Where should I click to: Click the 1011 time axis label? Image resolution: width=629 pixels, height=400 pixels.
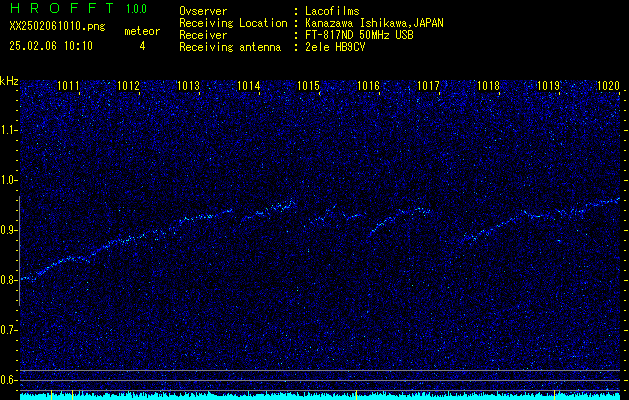click(x=69, y=86)
